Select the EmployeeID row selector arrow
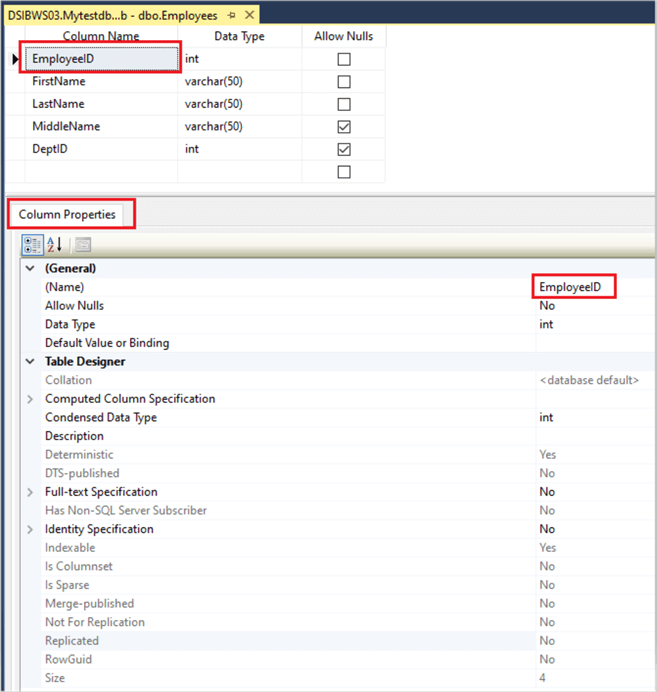This screenshot has width=657, height=692. pyautogui.click(x=14, y=60)
